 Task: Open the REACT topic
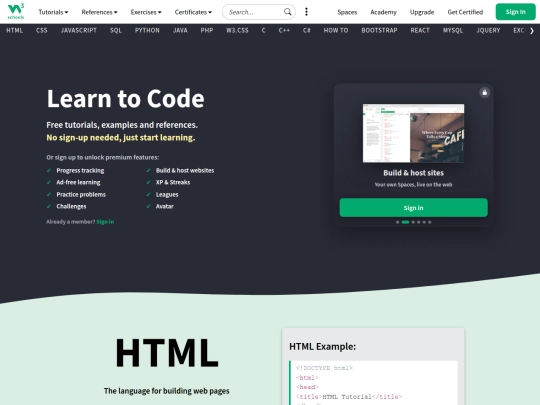click(420, 30)
